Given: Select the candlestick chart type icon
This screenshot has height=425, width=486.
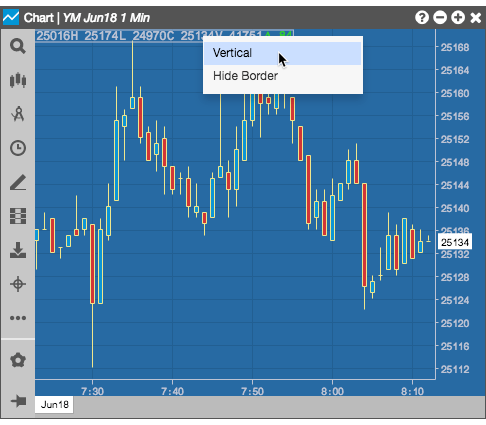Looking at the screenshot, I should point(18,80).
